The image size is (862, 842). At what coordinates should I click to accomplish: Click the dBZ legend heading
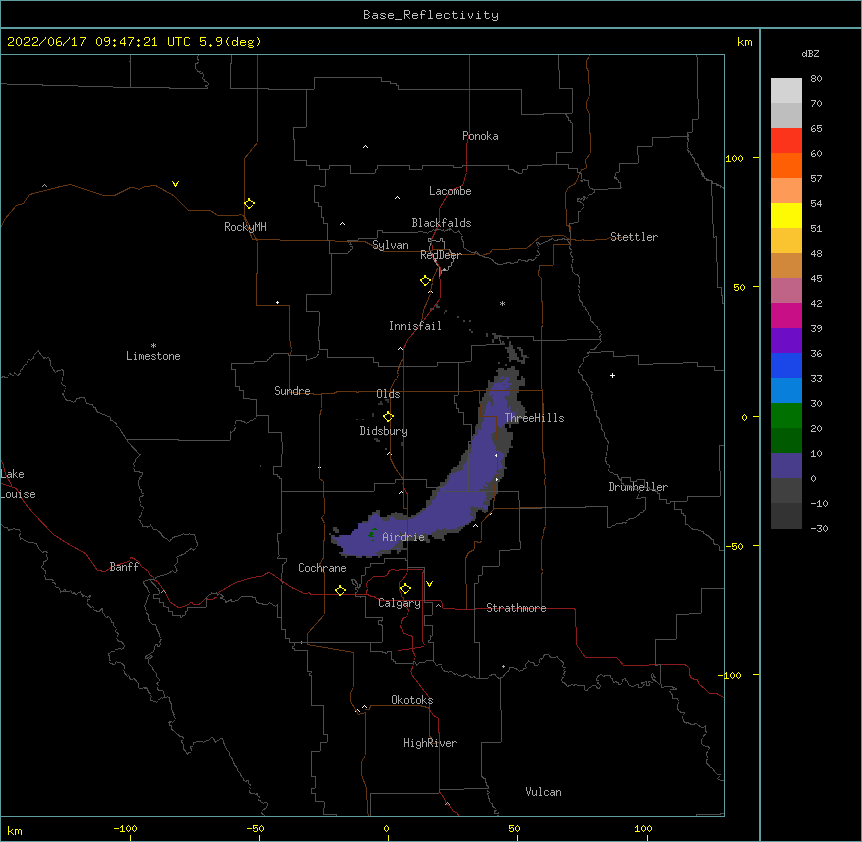(810, 53)
